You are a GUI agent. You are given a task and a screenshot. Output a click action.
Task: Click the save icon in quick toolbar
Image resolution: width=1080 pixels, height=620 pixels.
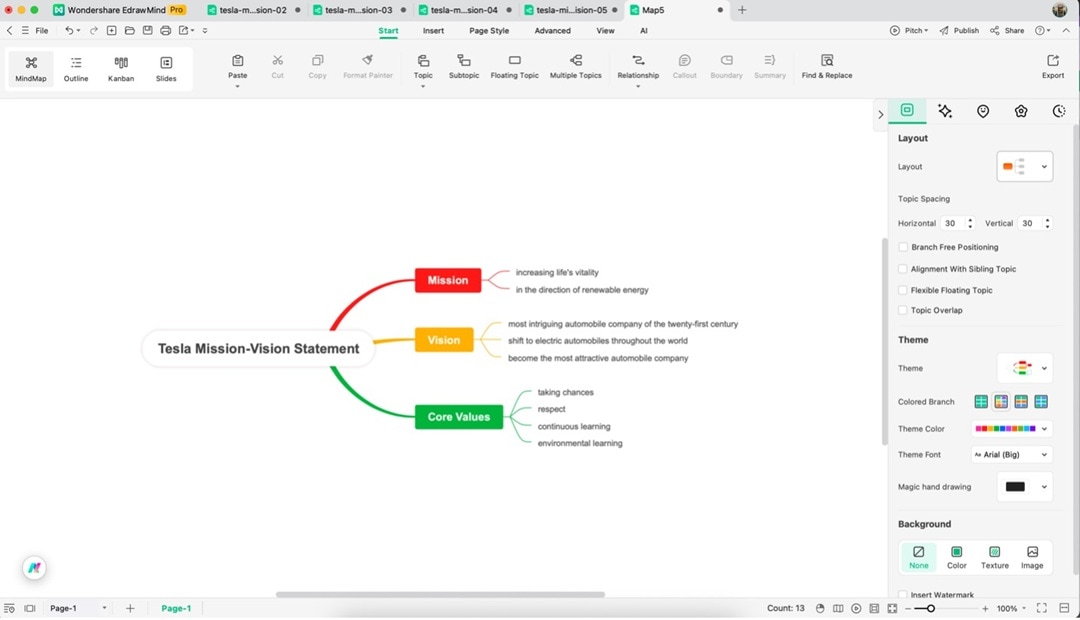[147, 30]
